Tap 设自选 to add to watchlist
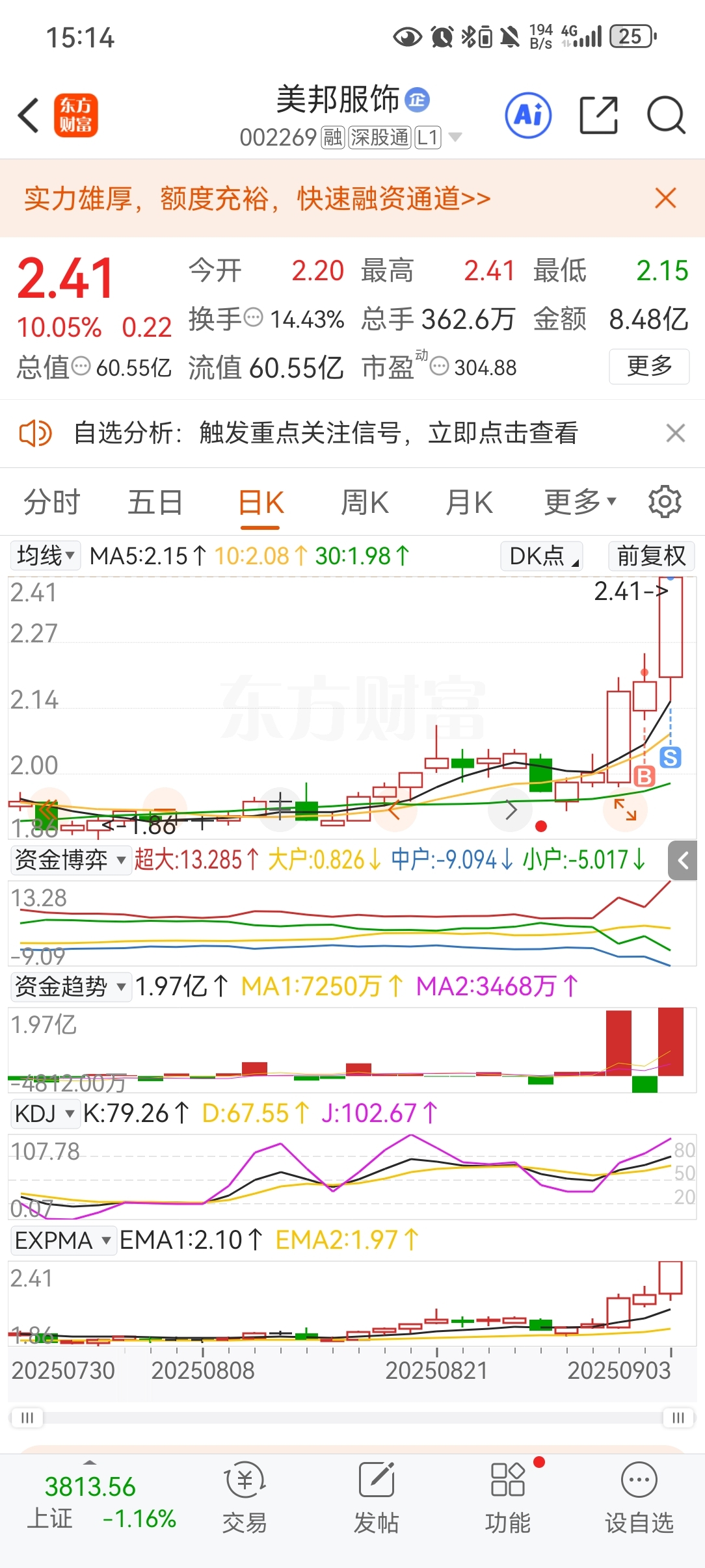The height and width of the screenshot is (1568, 705). [x=639, y=1498]
